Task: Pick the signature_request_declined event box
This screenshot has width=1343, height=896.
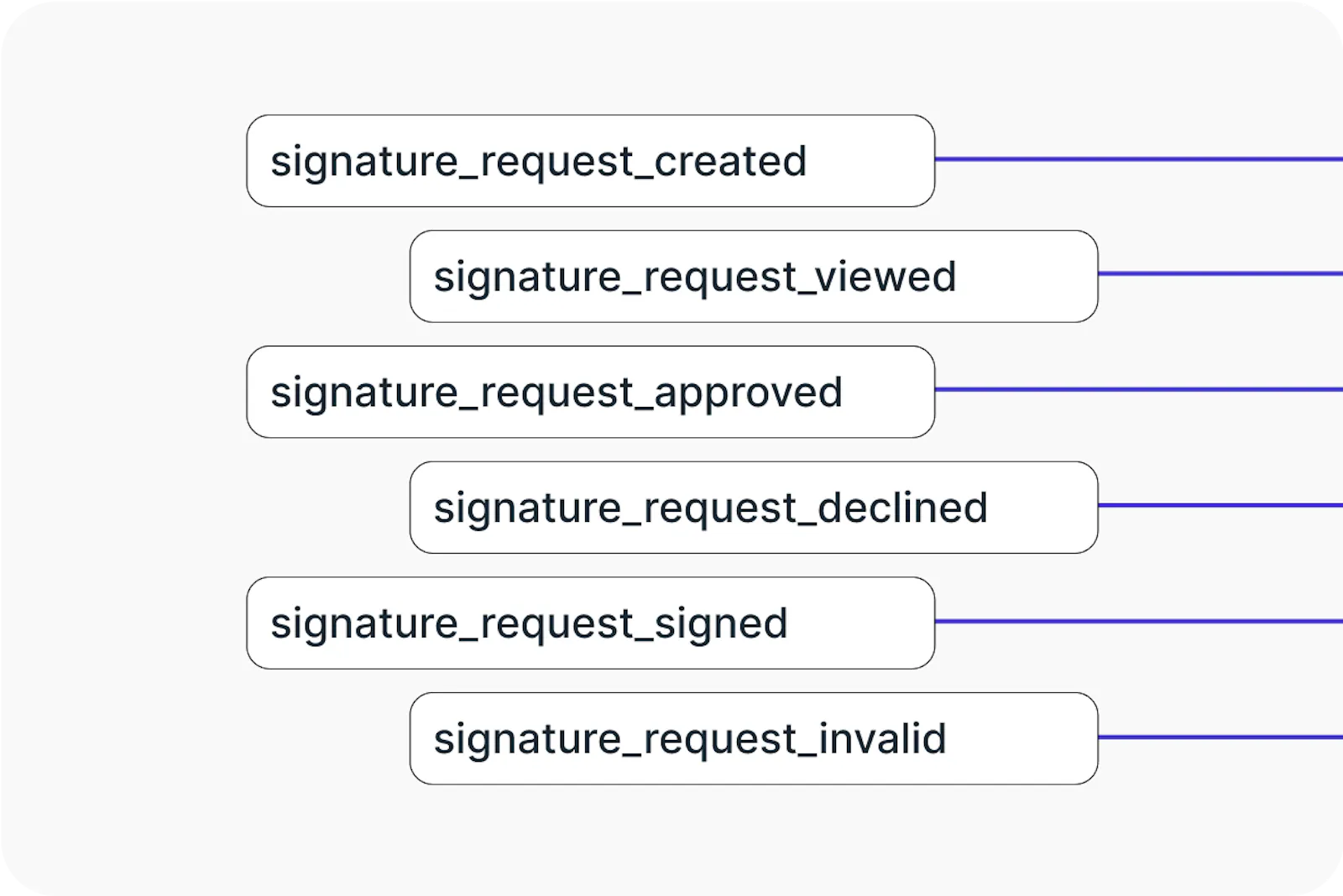Action: (753, 508)
